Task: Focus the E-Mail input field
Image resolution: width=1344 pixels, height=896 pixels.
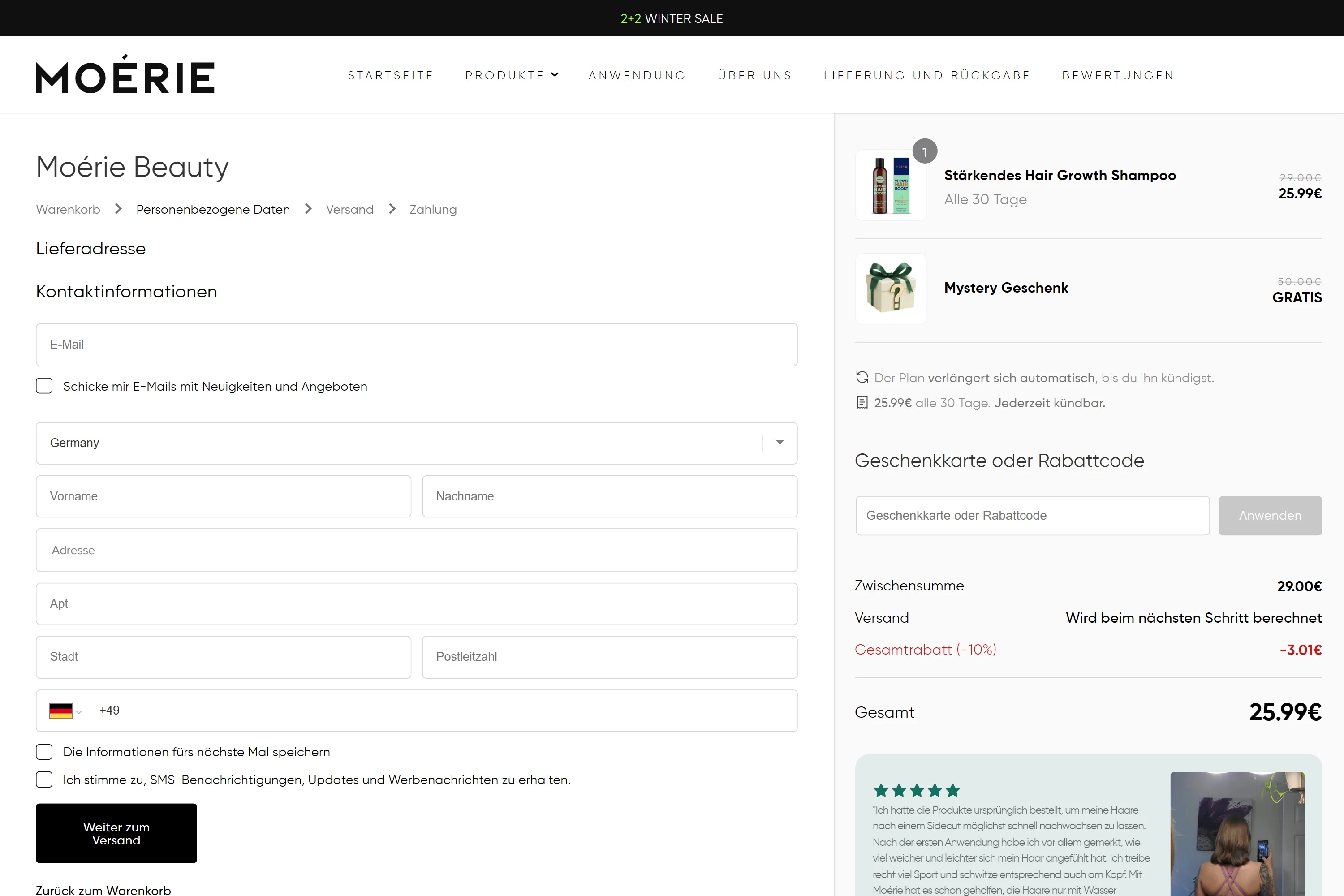Action: coord(416,345)
